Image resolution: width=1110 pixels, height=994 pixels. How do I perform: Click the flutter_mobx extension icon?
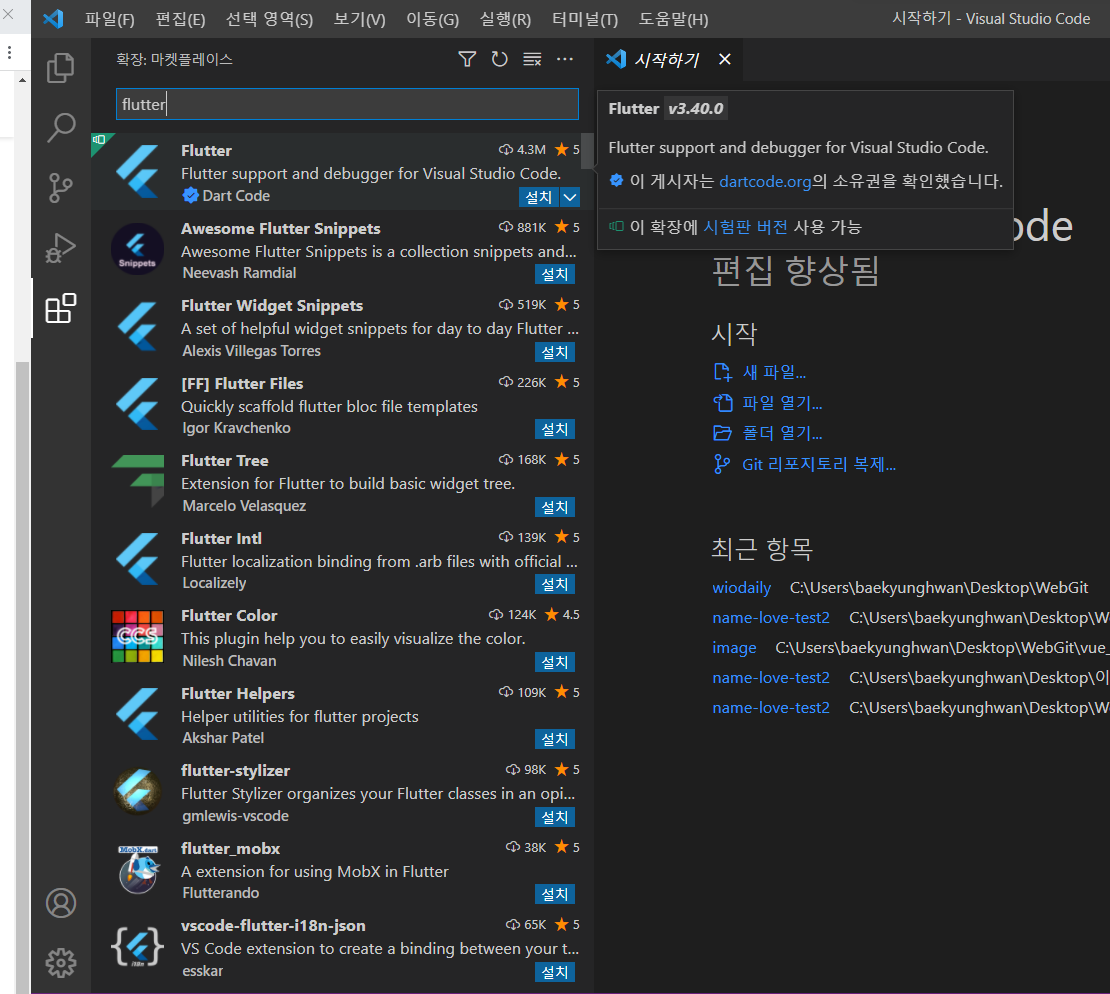[x=138, y=869]
